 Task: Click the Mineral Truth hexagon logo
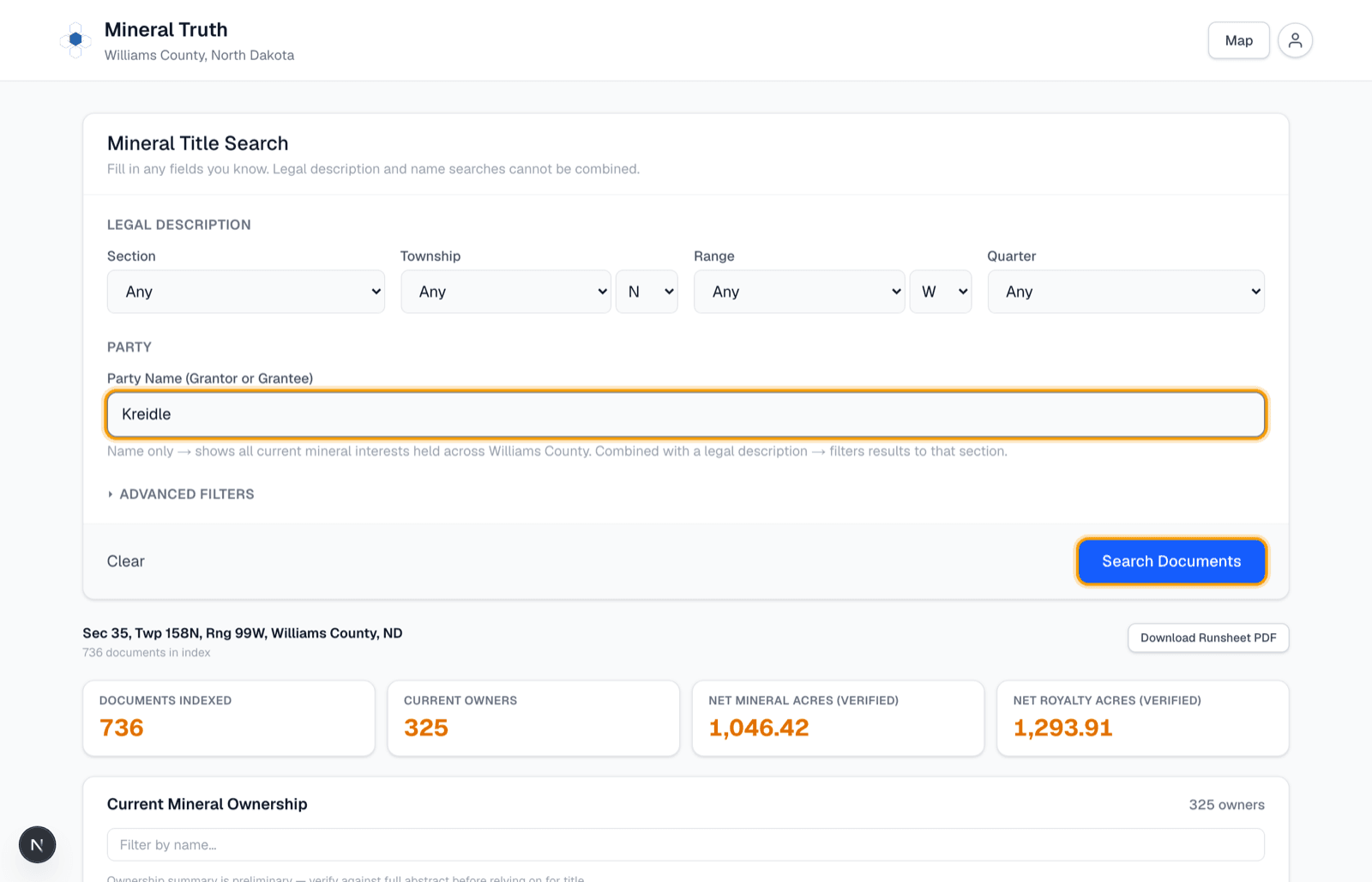pos(75,40)
